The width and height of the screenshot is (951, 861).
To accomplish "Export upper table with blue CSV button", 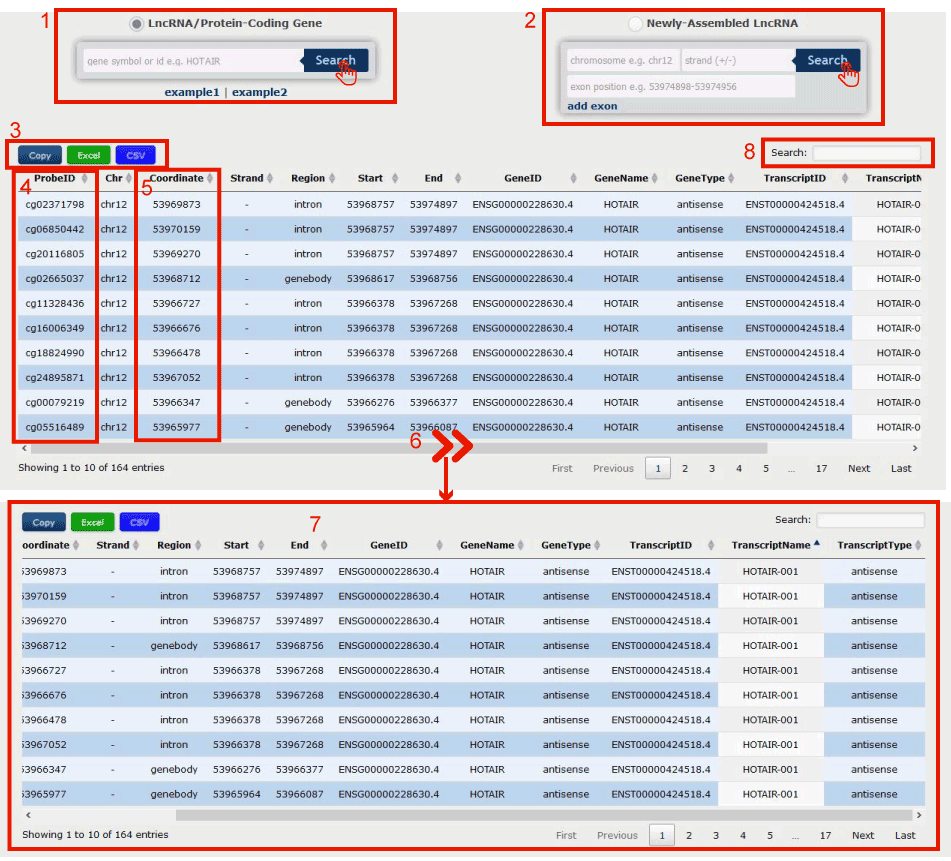I will coord(135,155).
